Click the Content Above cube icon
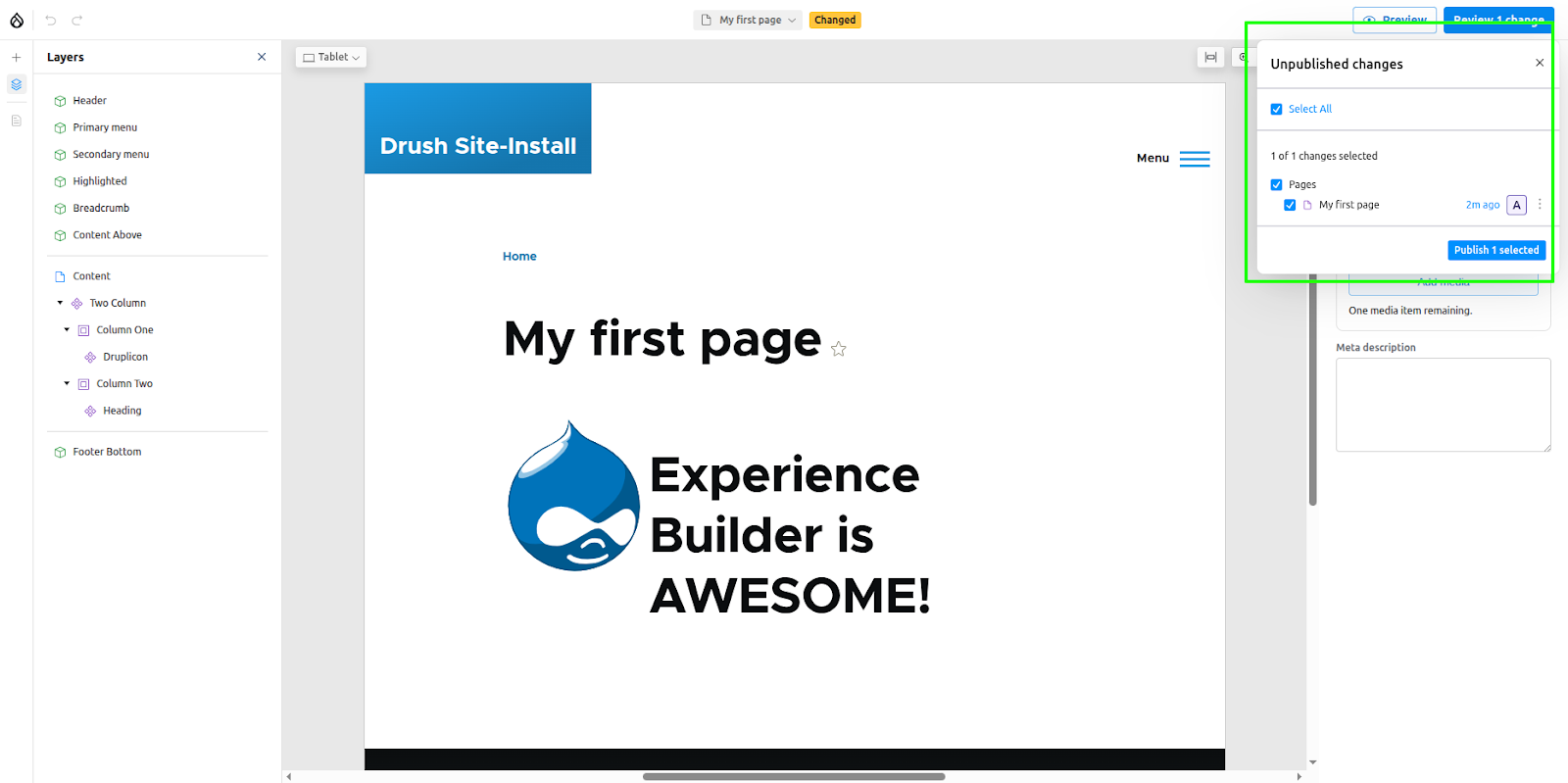 click(x=60, y=235)
